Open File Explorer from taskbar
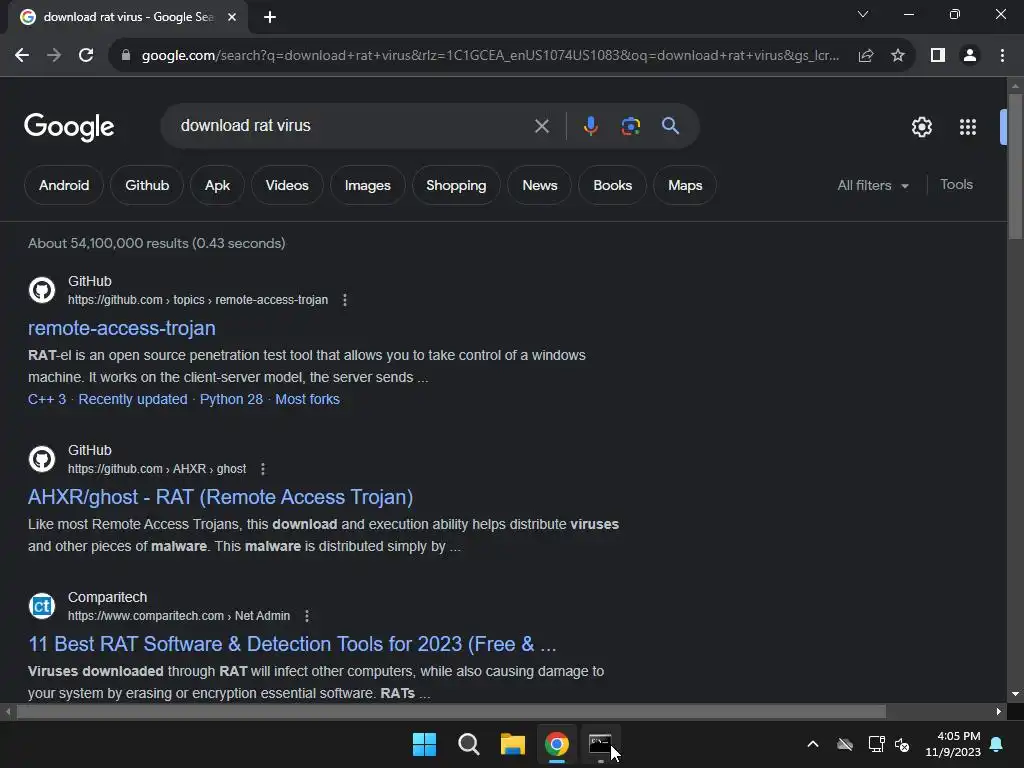The height and width of the screenshot is (768, 1024). click(x=513, y=744)
